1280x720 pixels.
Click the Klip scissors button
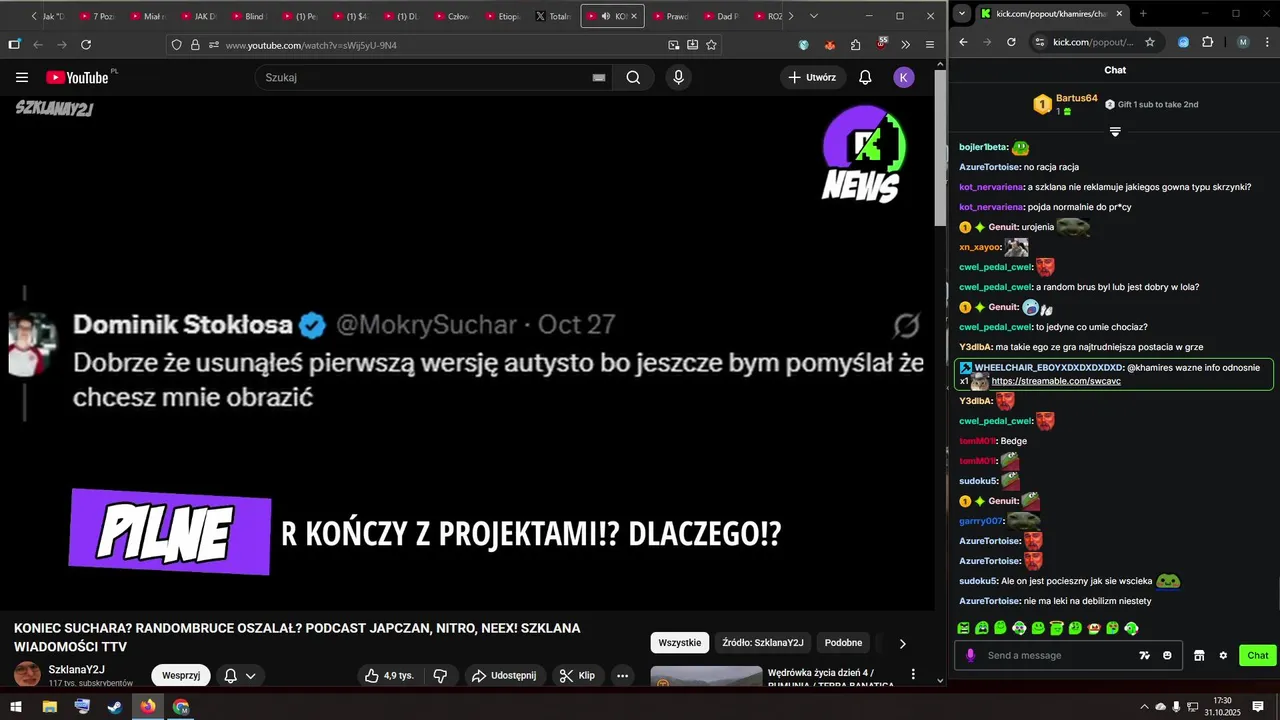tap(577, 676)
